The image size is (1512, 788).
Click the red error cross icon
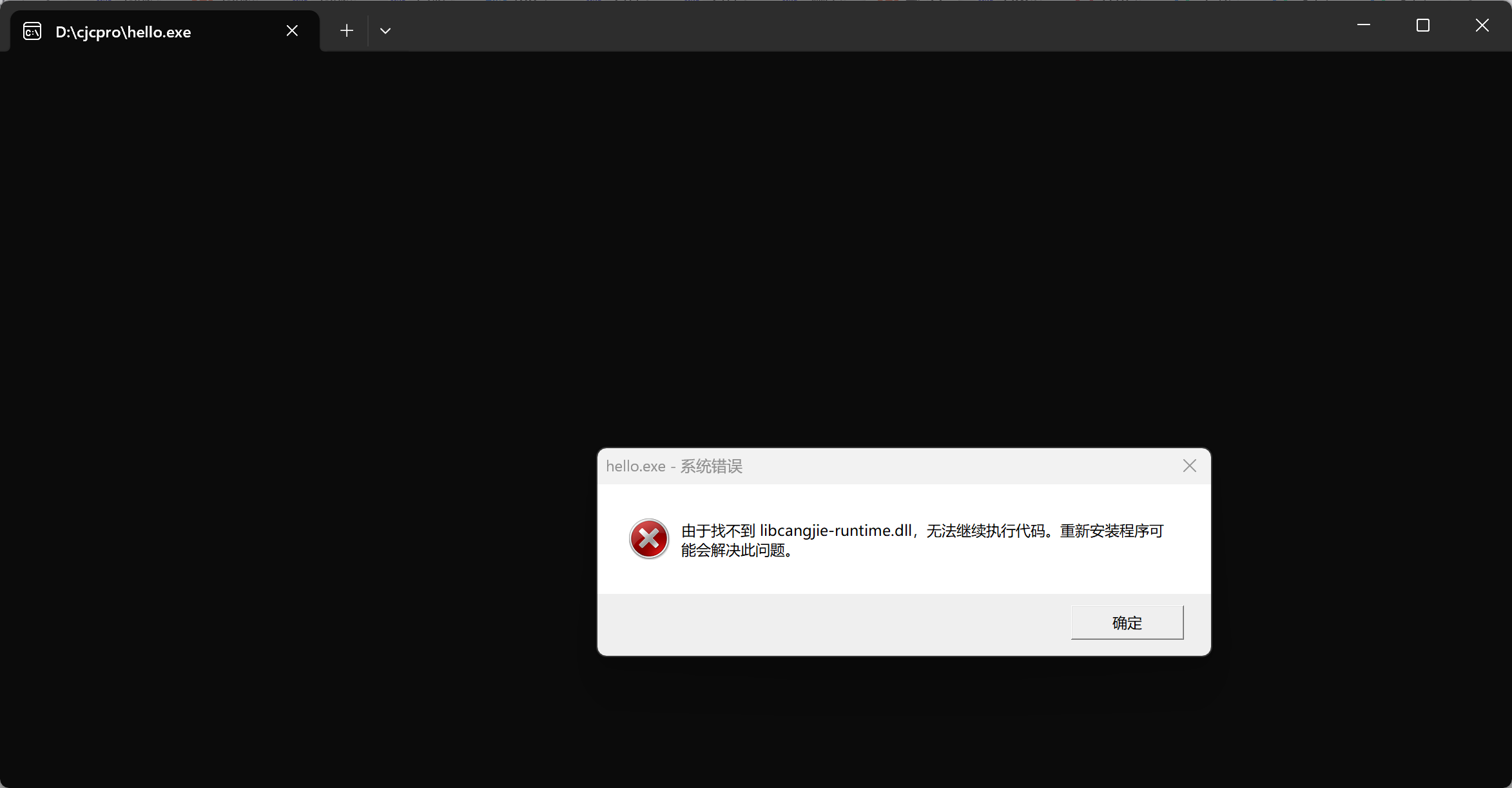(x=649, y=539)
